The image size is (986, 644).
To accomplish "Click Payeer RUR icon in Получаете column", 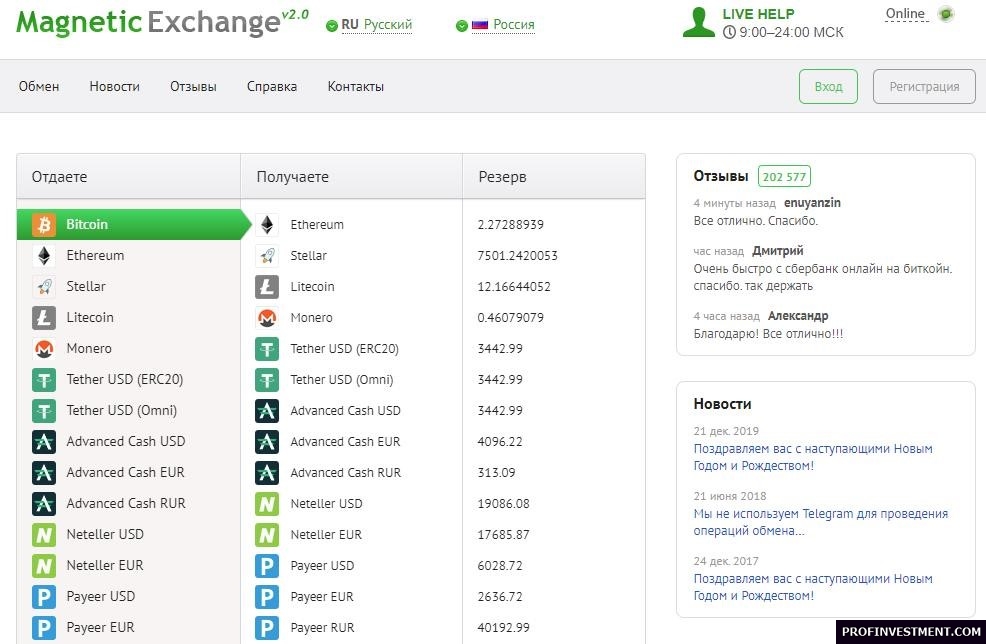I will point(267,627).
